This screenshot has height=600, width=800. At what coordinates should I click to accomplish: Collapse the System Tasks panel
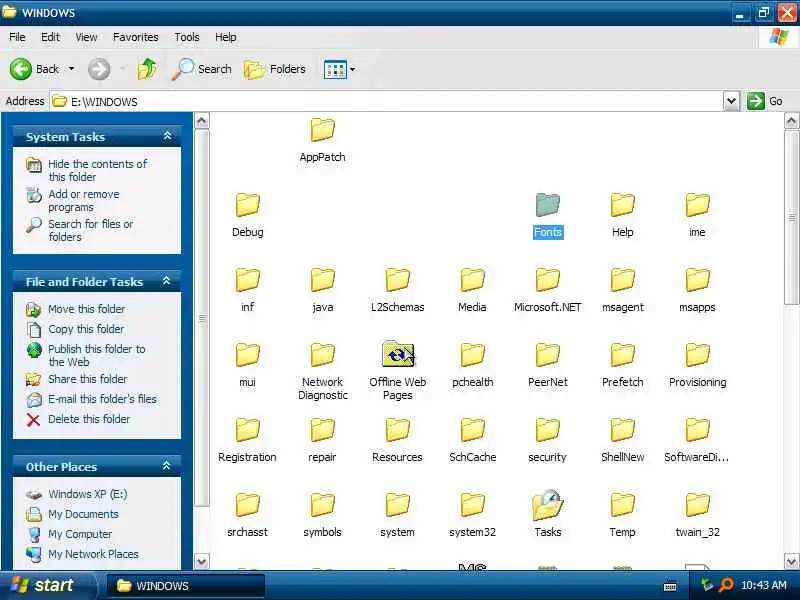[x=167, y=136]
